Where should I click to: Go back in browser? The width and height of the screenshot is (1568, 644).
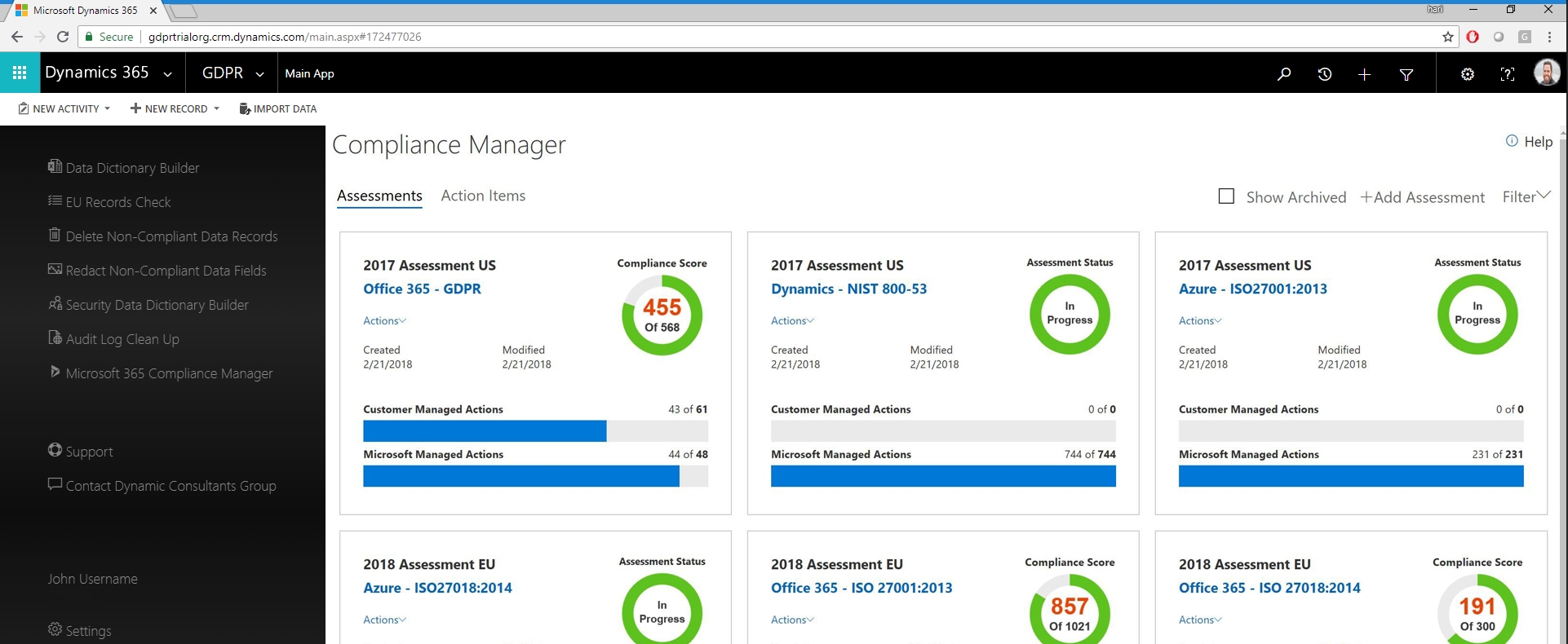tap(17, 37)
